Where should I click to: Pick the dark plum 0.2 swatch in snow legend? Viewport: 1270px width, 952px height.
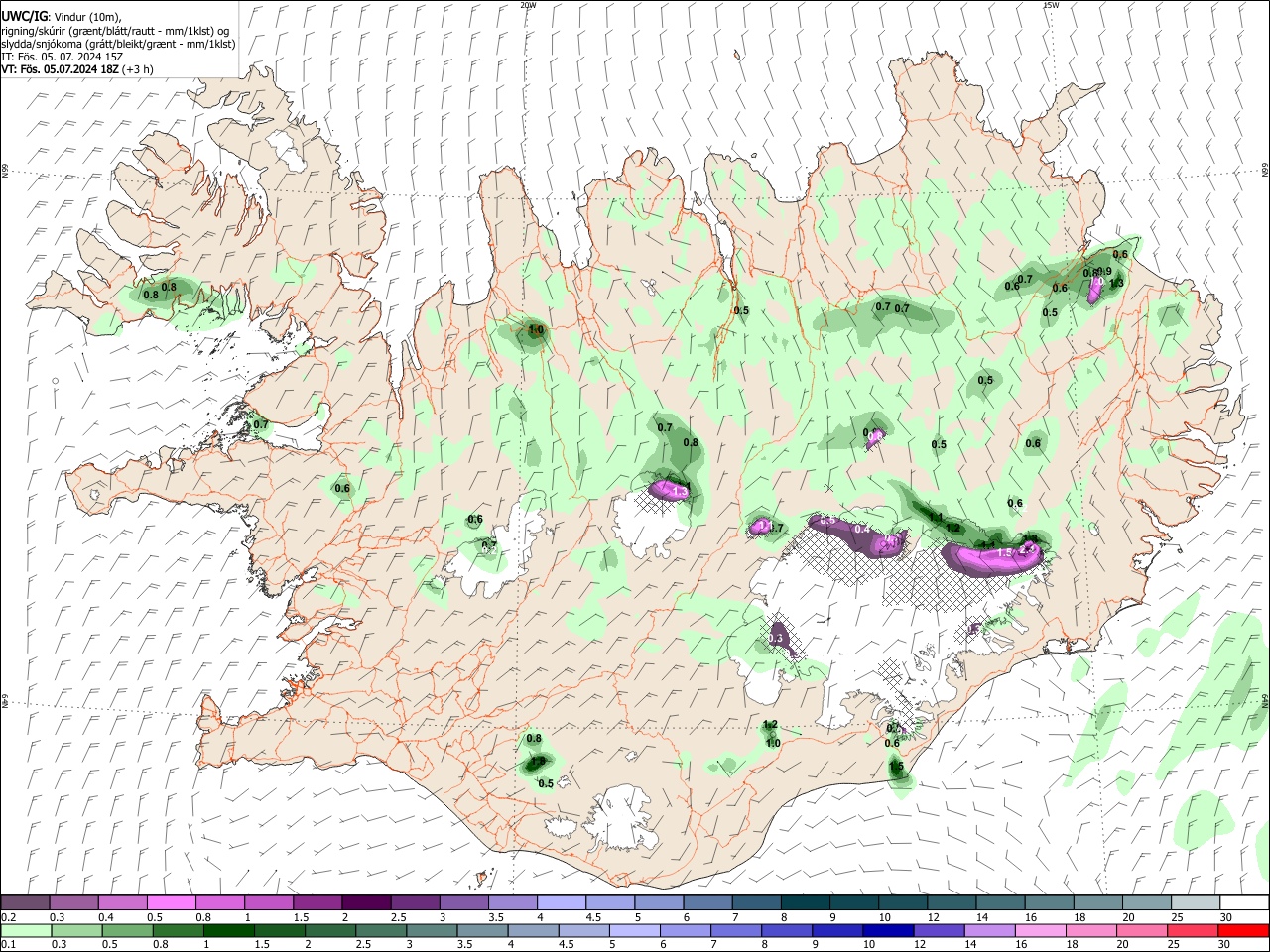[25, 903]
